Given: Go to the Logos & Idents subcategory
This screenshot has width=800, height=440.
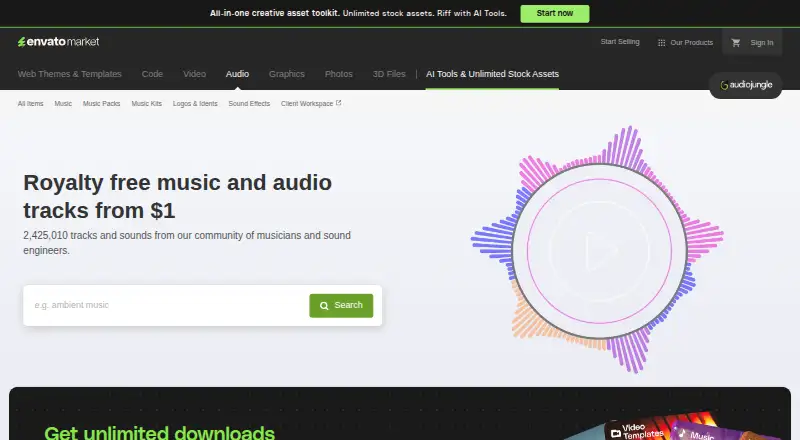Looking at the screenshot, I should coord(195,104).
